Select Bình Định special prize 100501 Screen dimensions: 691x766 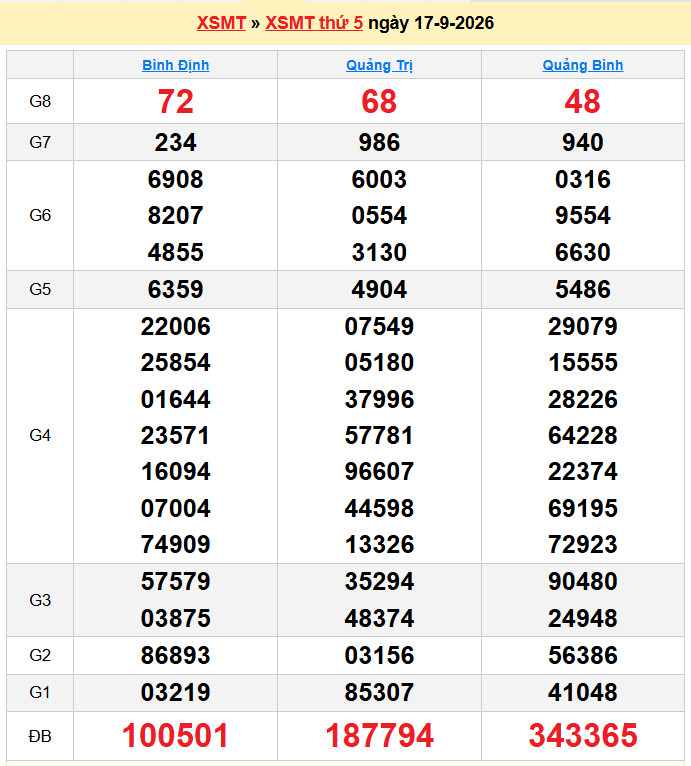point(175,735)
